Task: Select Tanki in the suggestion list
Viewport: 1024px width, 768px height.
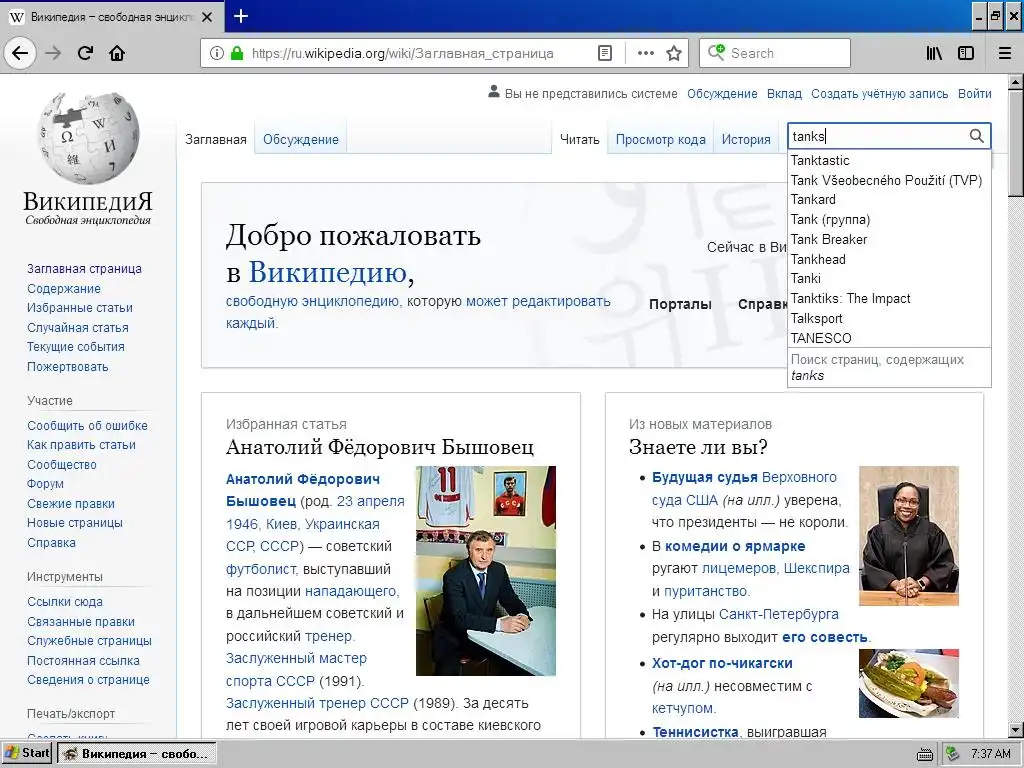Action: tap(889, 279)
